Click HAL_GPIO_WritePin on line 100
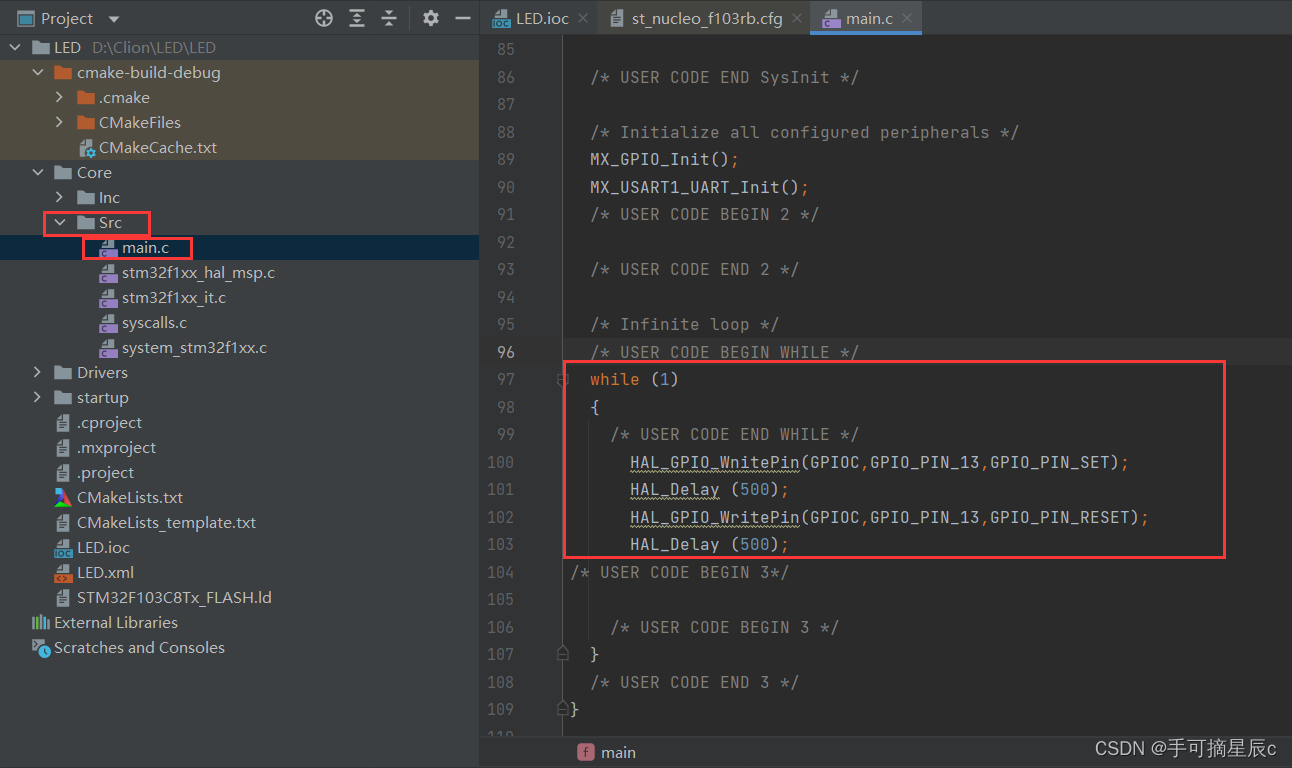The width and height of the screenshot is (1292, 768). pos(715,462)
